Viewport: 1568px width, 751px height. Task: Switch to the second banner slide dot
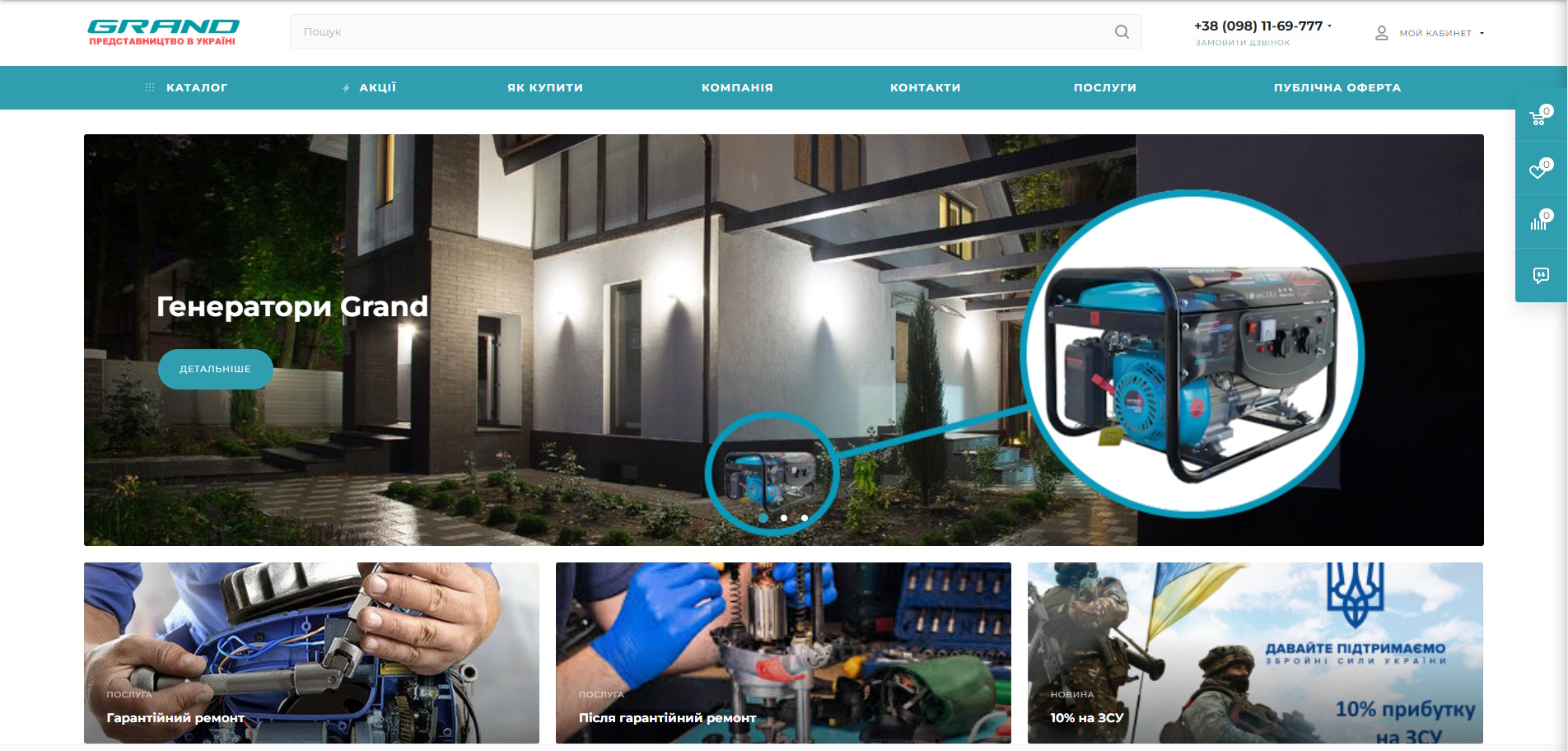784,518
